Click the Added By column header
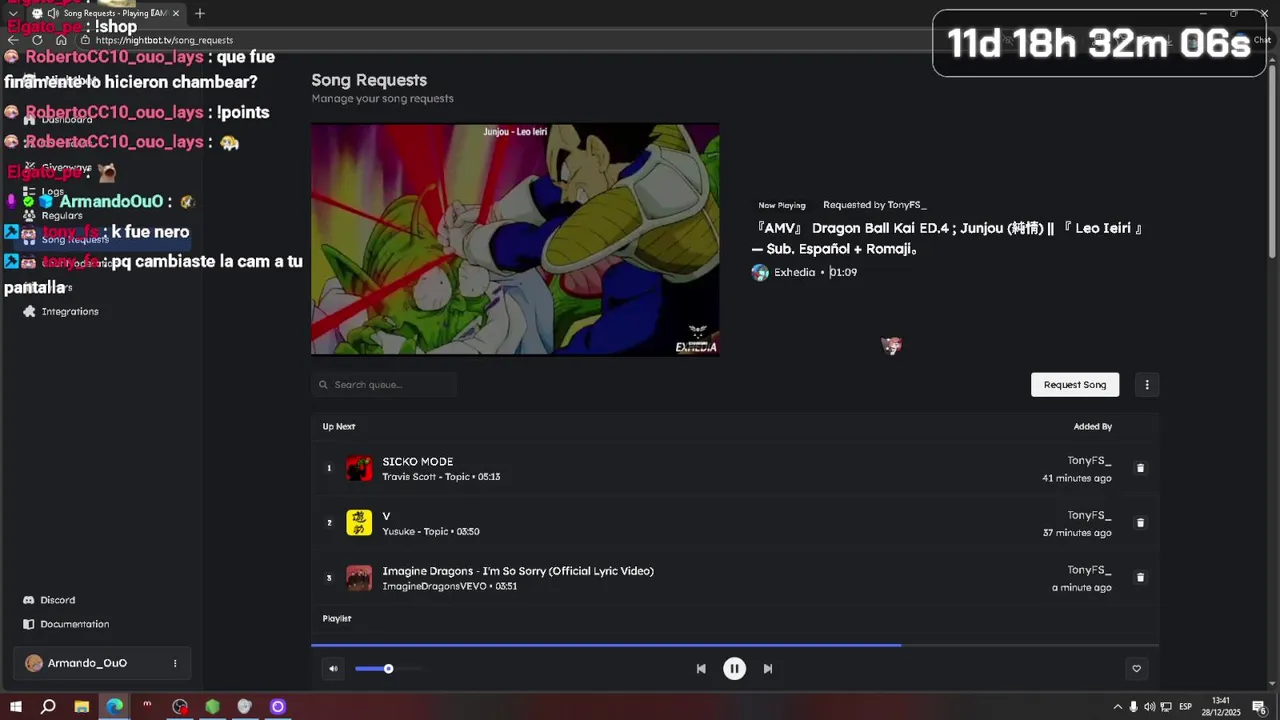The height and width of the screenshot is (720, 1280). tap(1093, 427)
